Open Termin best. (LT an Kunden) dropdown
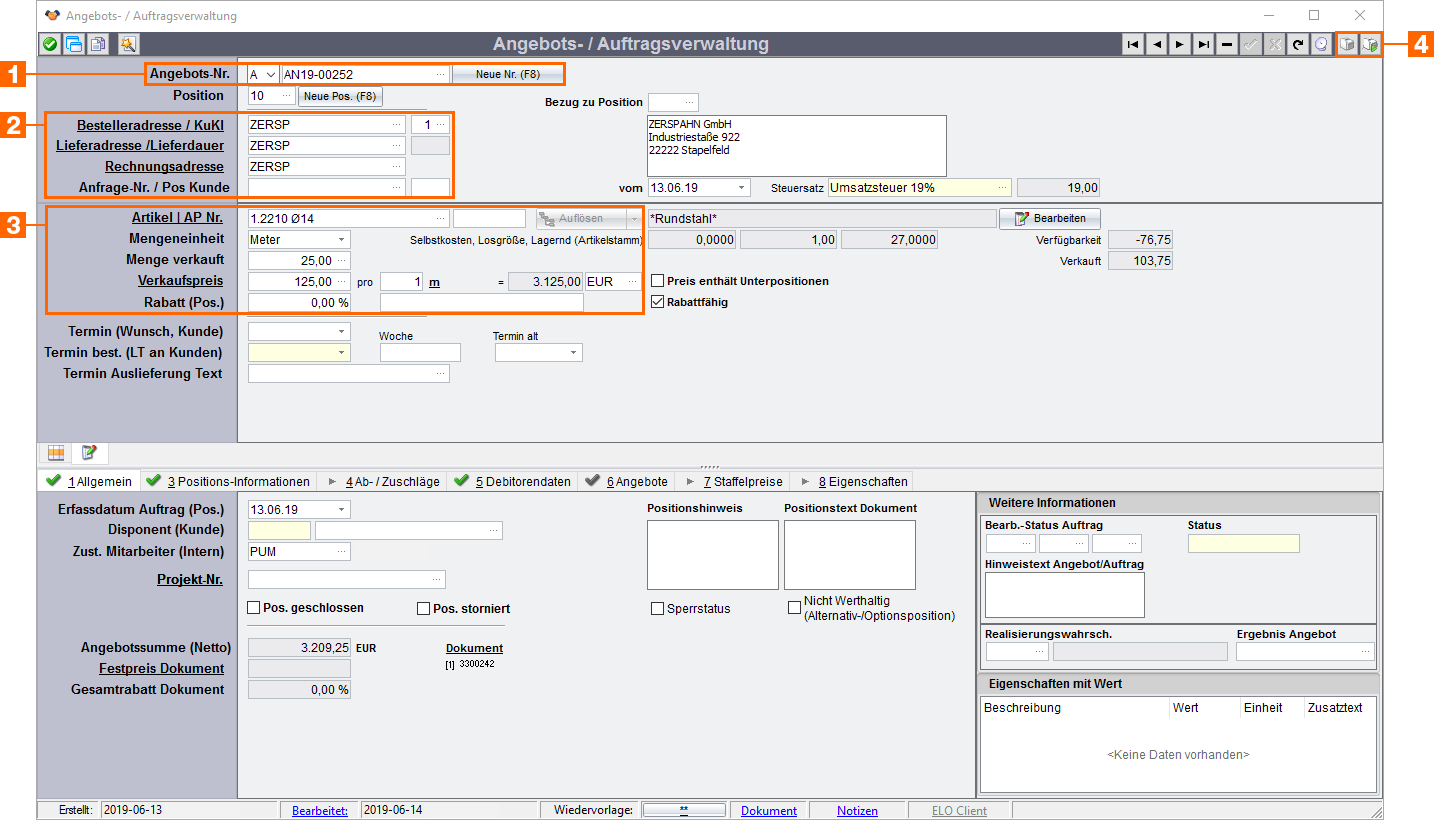The height and width of the screenshot is (820, 1434). (342, 352)
